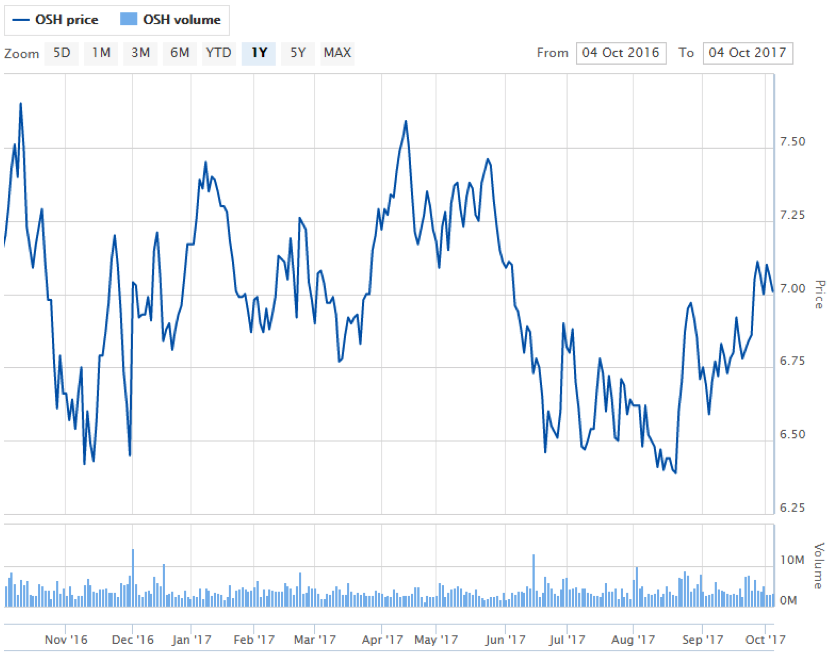Click the To date field 04 Oct 2017
Image resolution: width=829 pixels, height=654 pixels.
(748, 53)
